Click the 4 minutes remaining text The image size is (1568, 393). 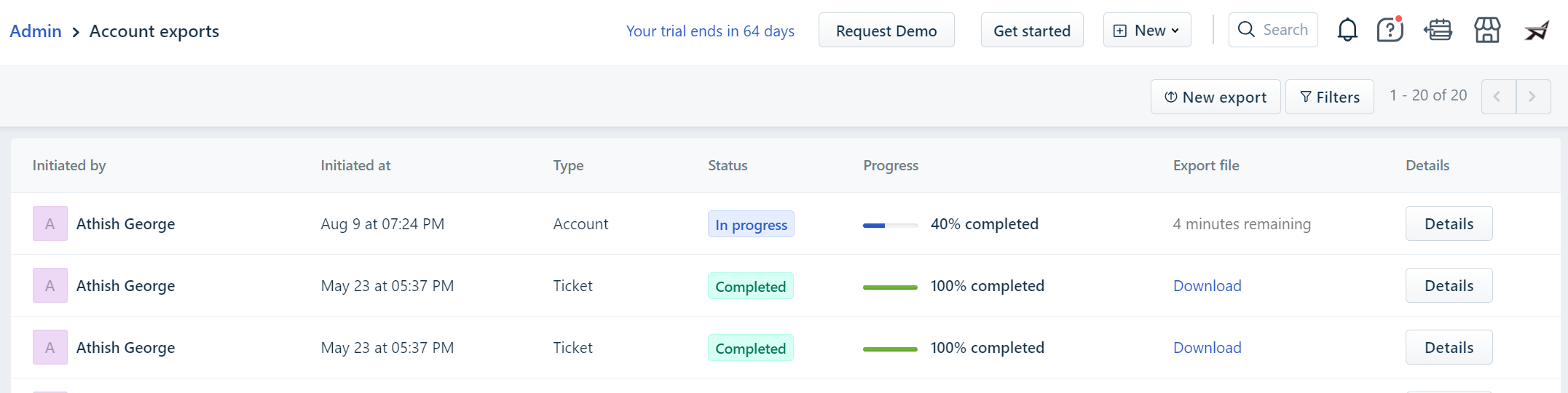[x=1242, y=224]
